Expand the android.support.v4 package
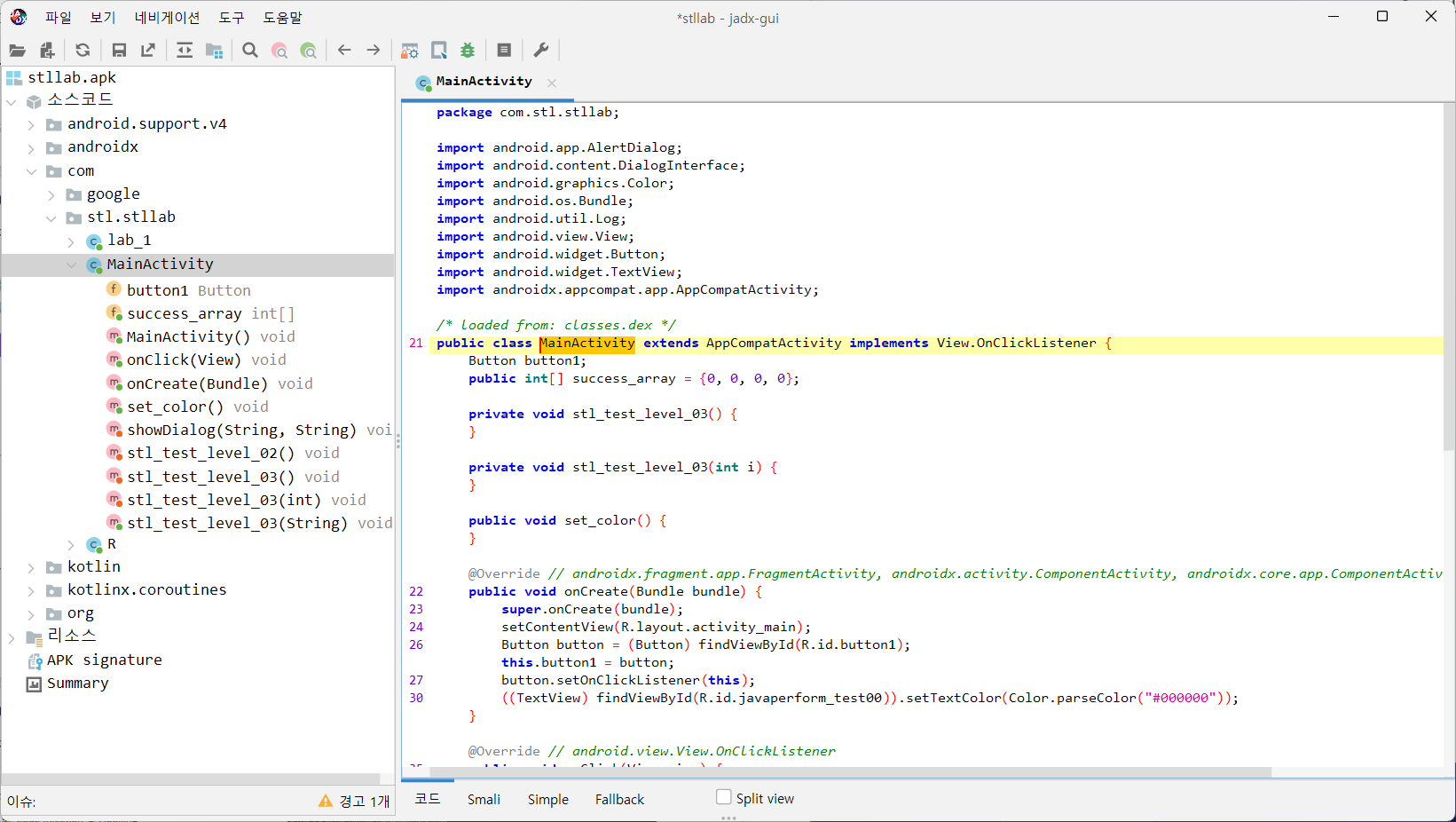1456x822 pixels. [31, 125]
